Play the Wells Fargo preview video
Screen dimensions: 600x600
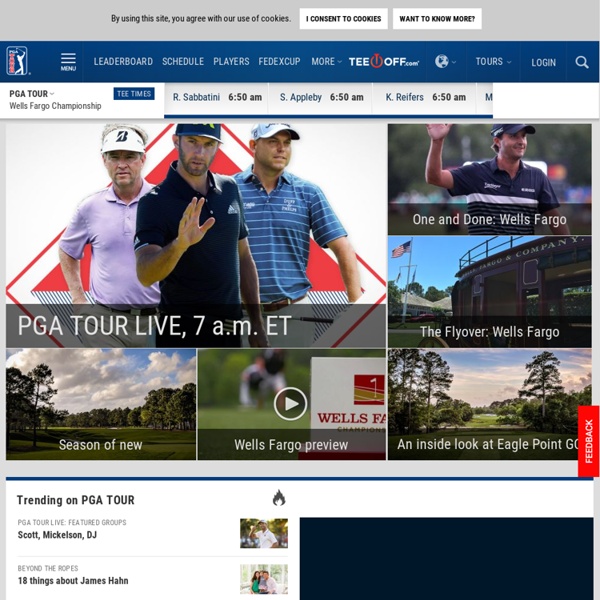point(290,404)
